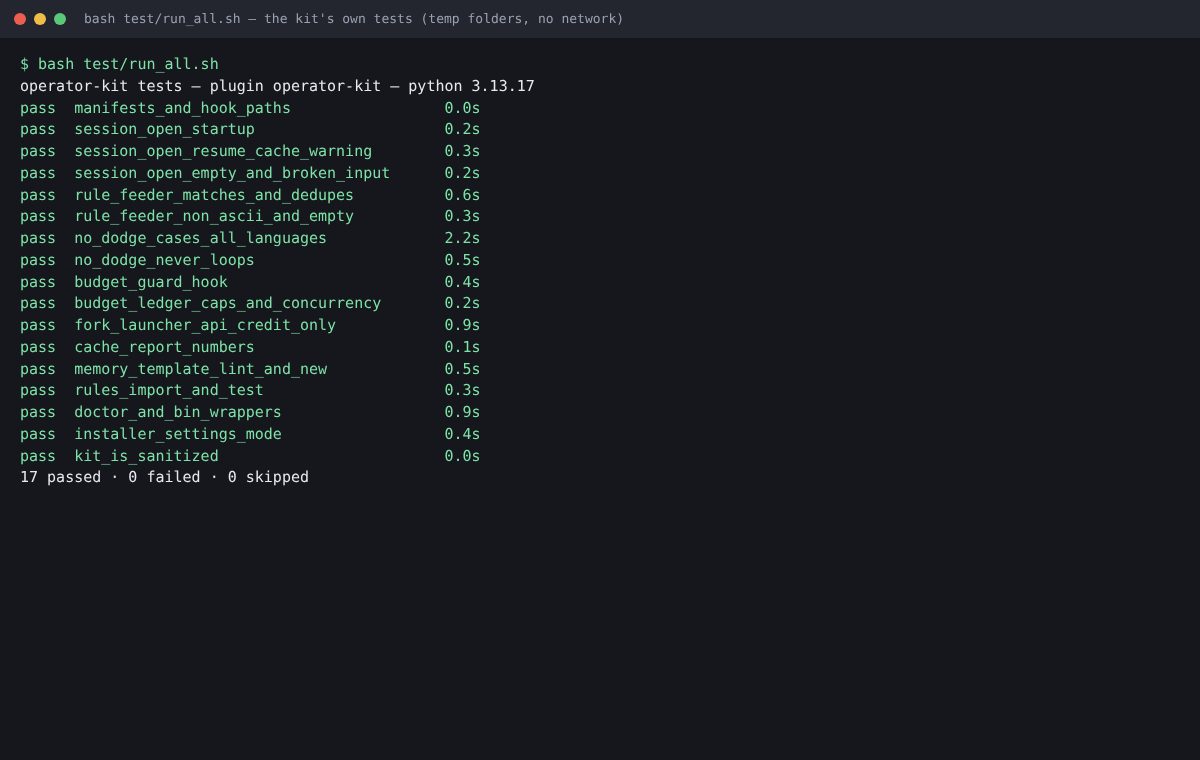
Task: Click the 'pass' status before budget_guard_hook
Action: pos(38,282)
